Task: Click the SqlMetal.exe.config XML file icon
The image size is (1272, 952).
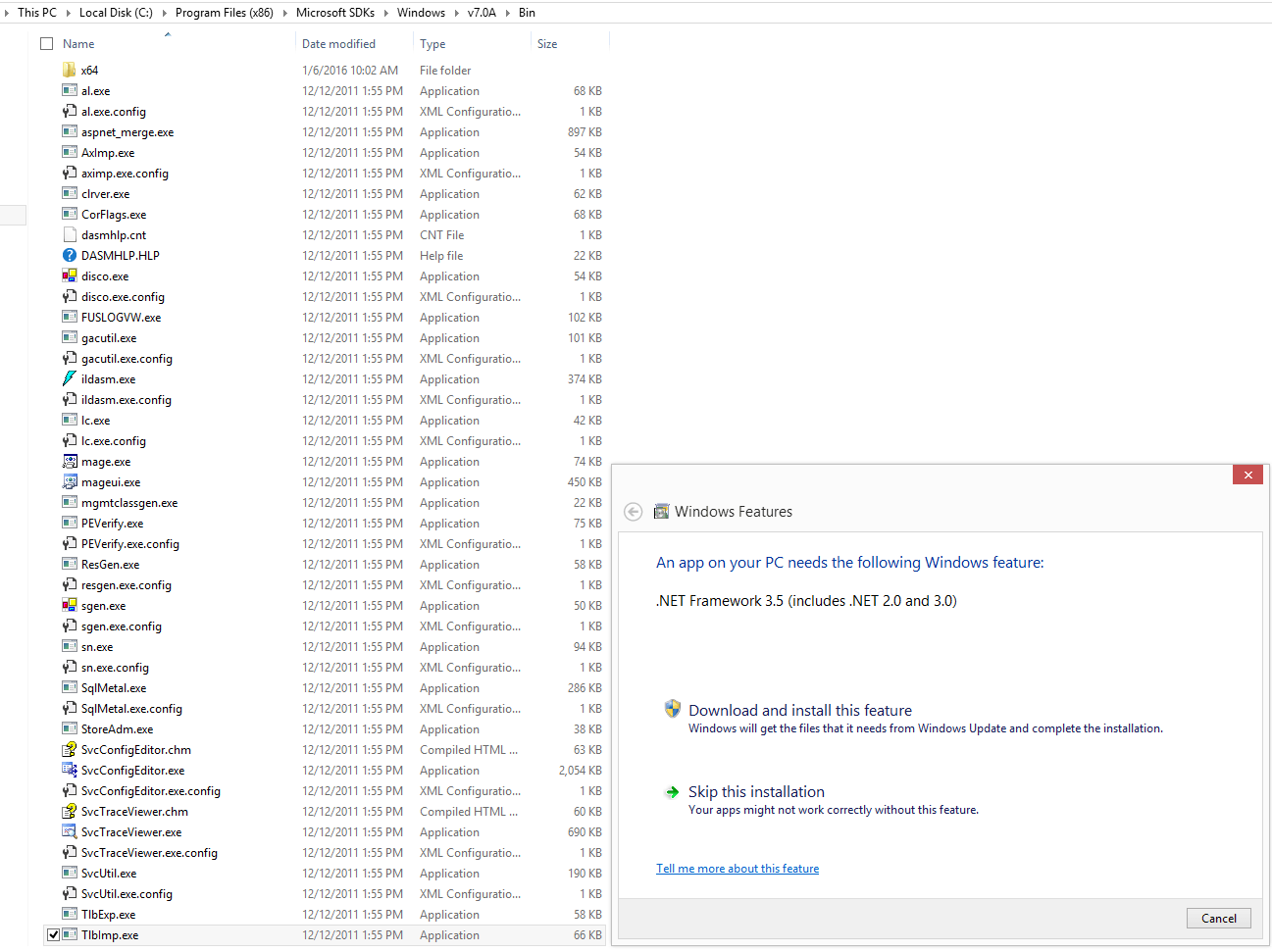Action: click(x=69, y=708)
